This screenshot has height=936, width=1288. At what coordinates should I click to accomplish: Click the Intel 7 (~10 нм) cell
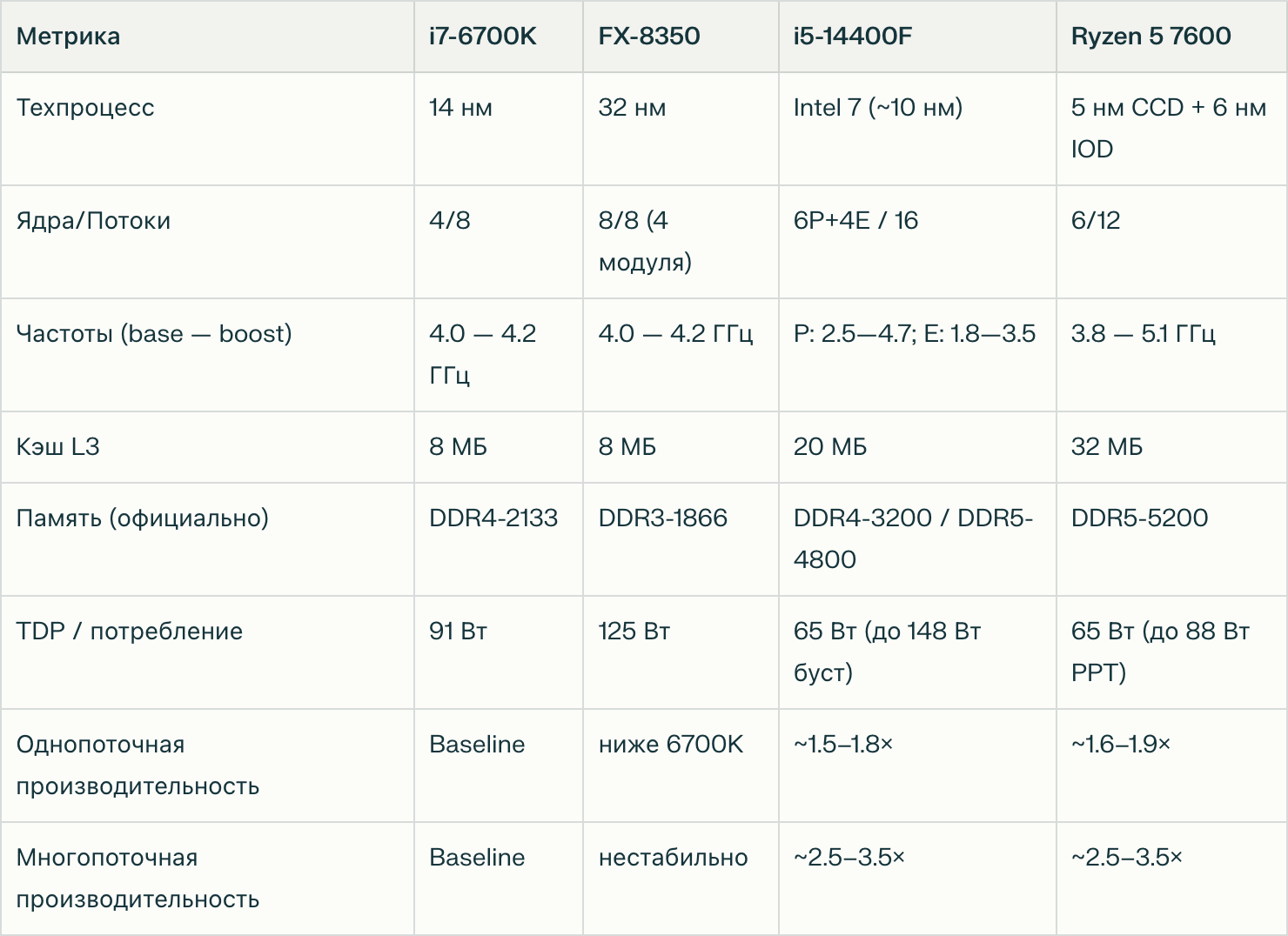click(877, 108)
